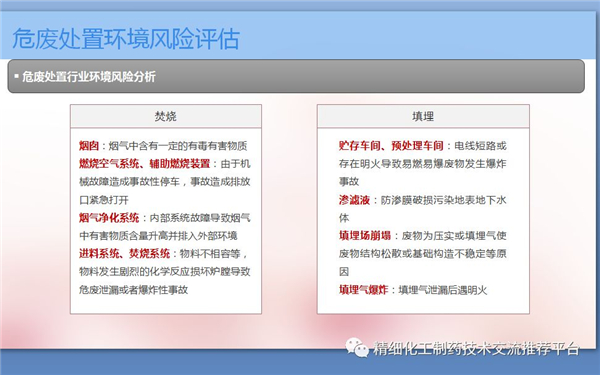Click the red heading 烟囱

[x=89, y=146]
